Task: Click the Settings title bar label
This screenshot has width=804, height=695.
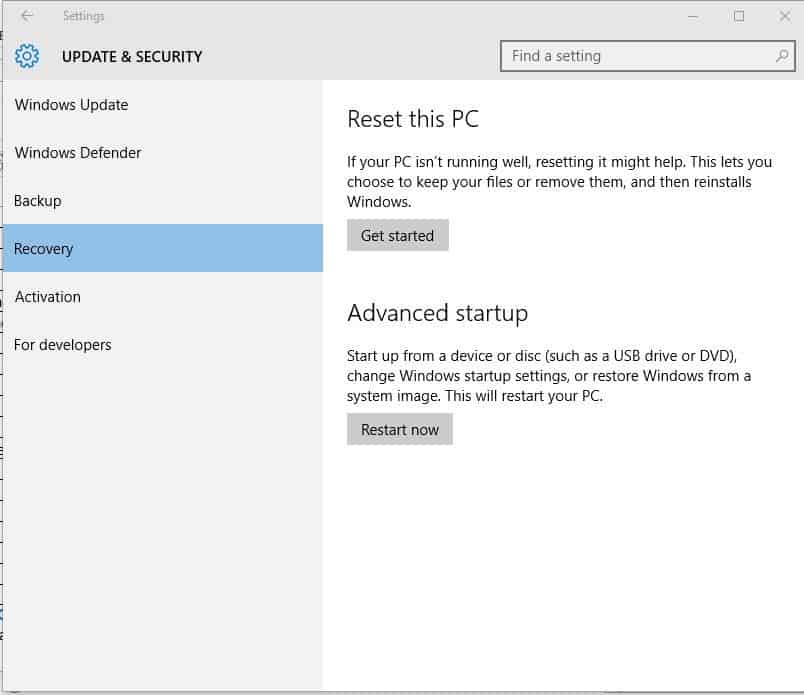Action: pos(84,16)
